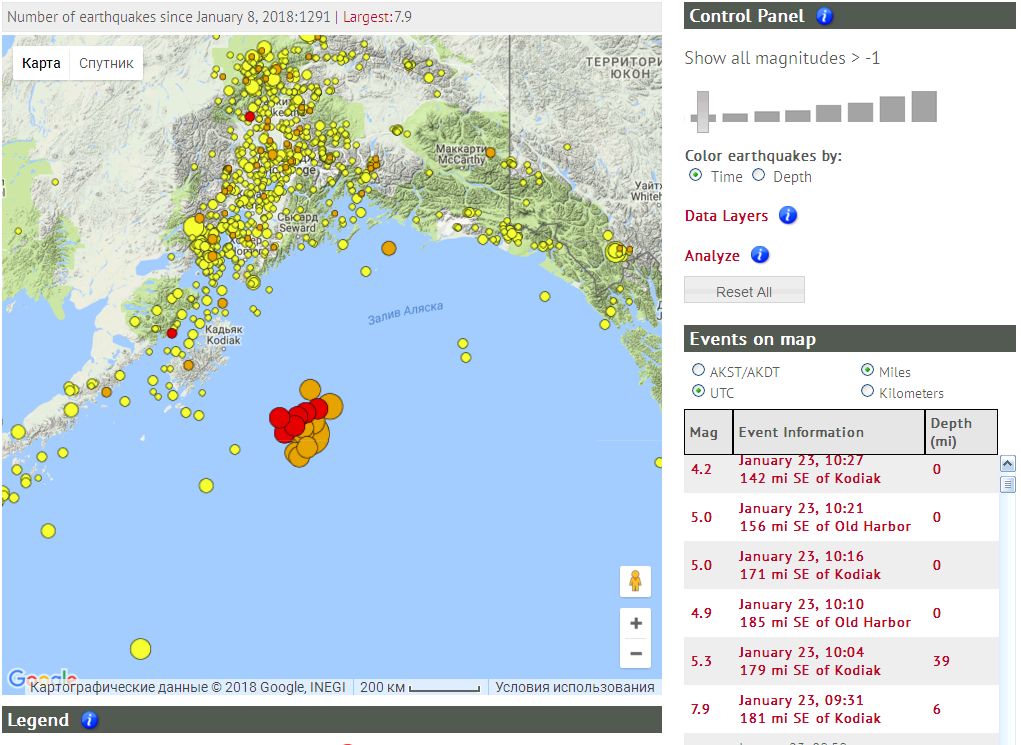
Task: Expand the Analyze section
Action: point(712,256)
